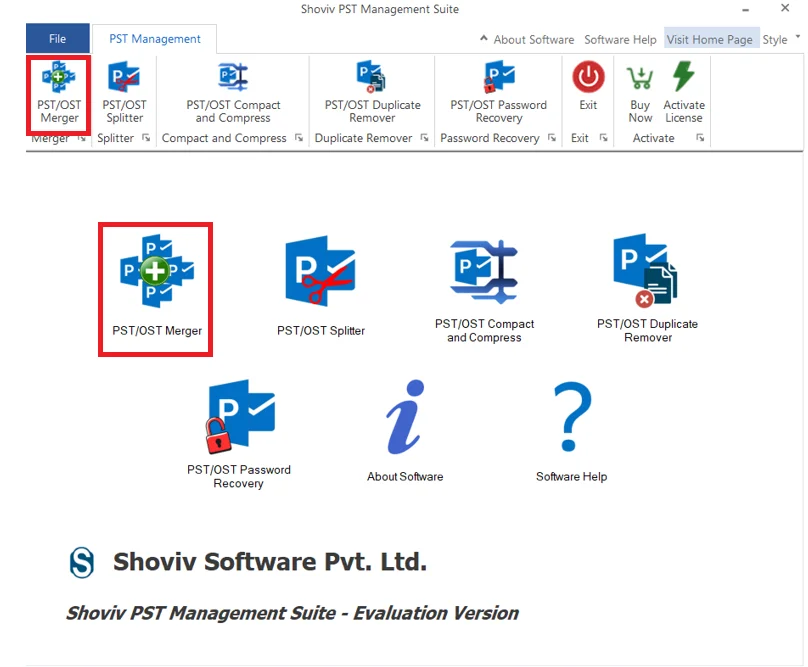Screen dimensions: 808x667
Task: Click Visit Home Page link
Action: [x=710, y=40]
